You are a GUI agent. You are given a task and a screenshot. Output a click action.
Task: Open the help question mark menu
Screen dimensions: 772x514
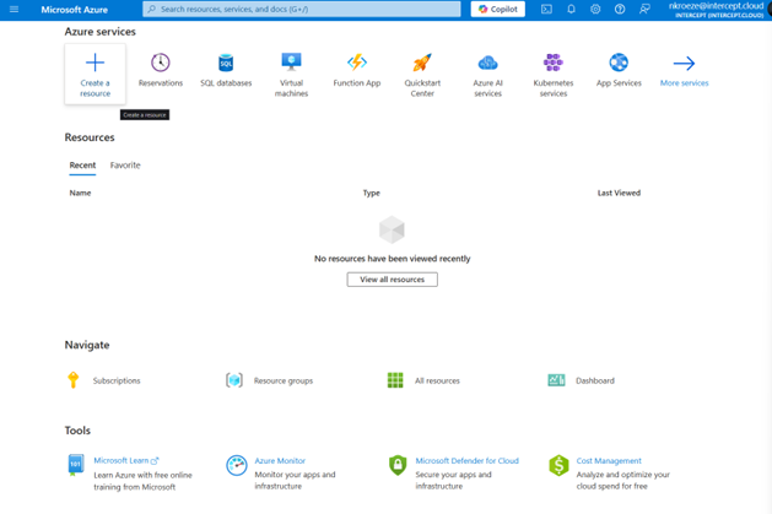click(x=620, y=9)
